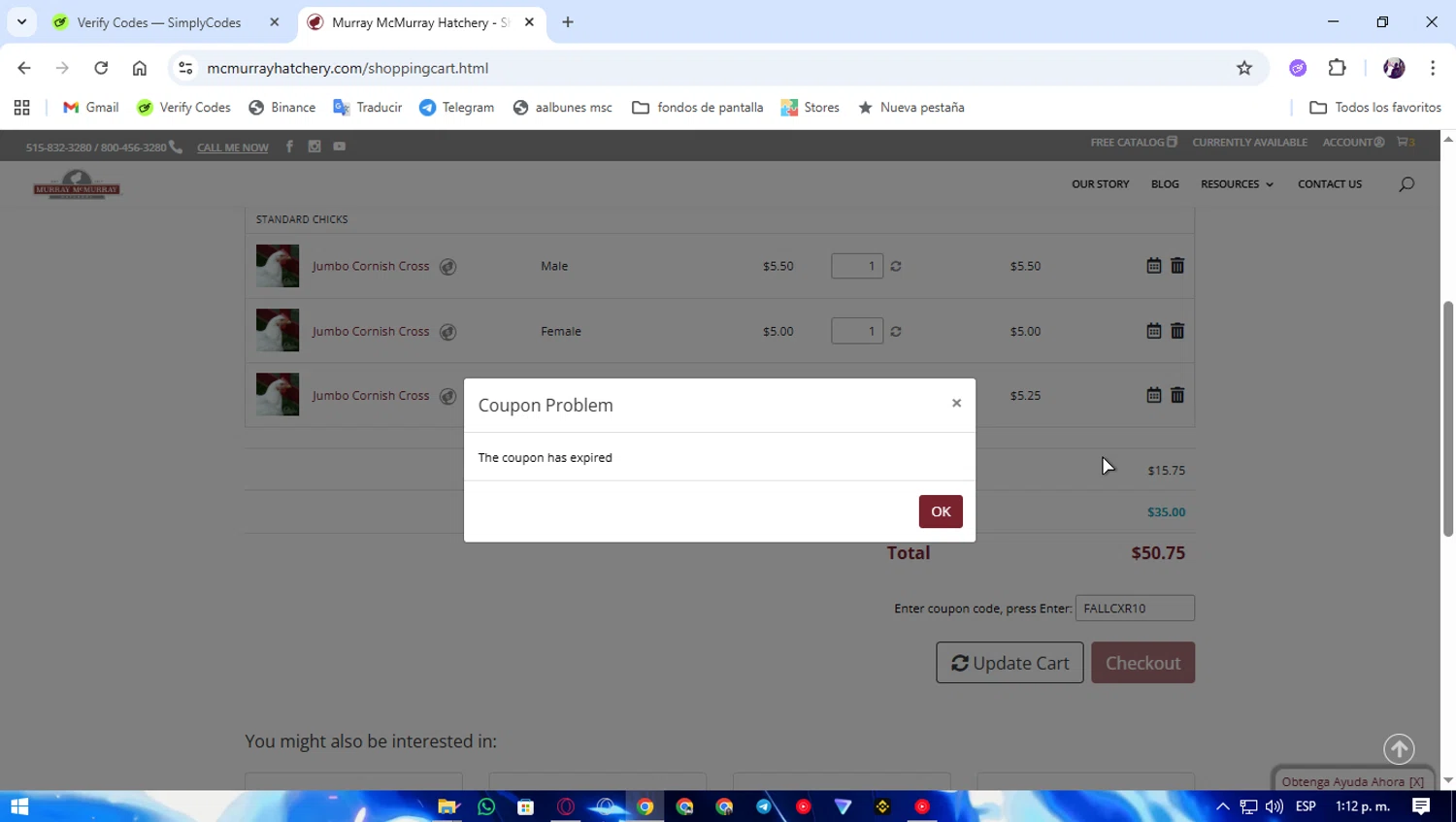Open the Todos los favoritos folder
1456x822 pixels.
[1375, 108]
